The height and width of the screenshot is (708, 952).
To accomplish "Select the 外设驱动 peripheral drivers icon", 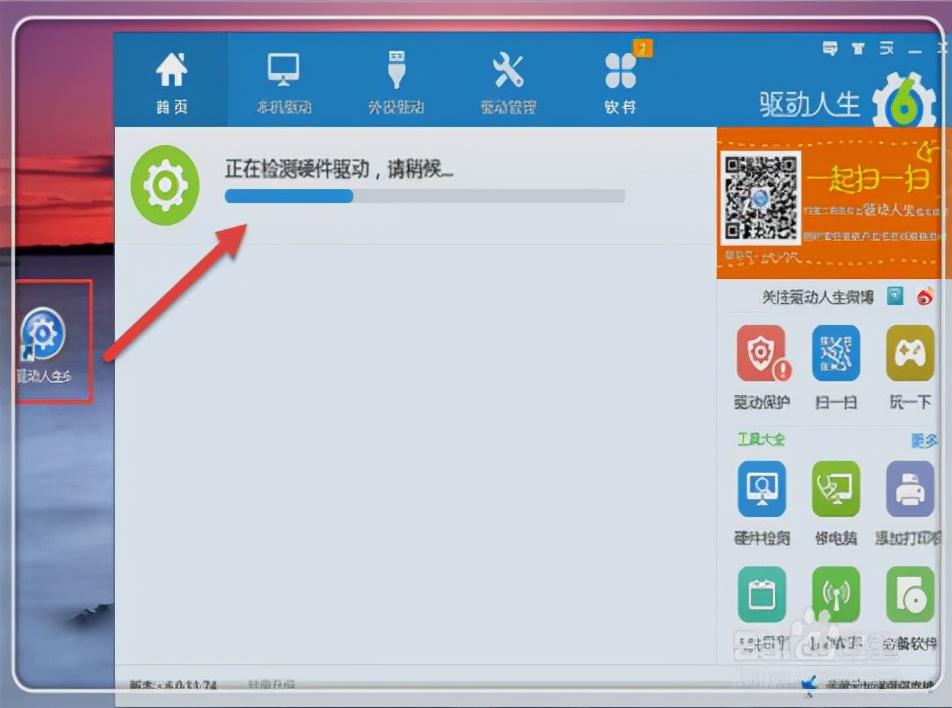I will pyautogui.click(x=396, y=80).
